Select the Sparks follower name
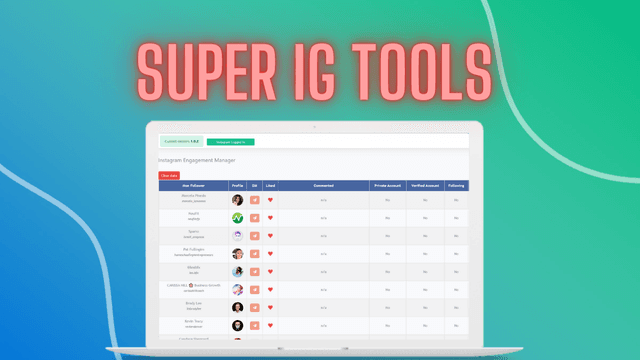This screenshot has height=360, width=640. (x=193, y=231)
